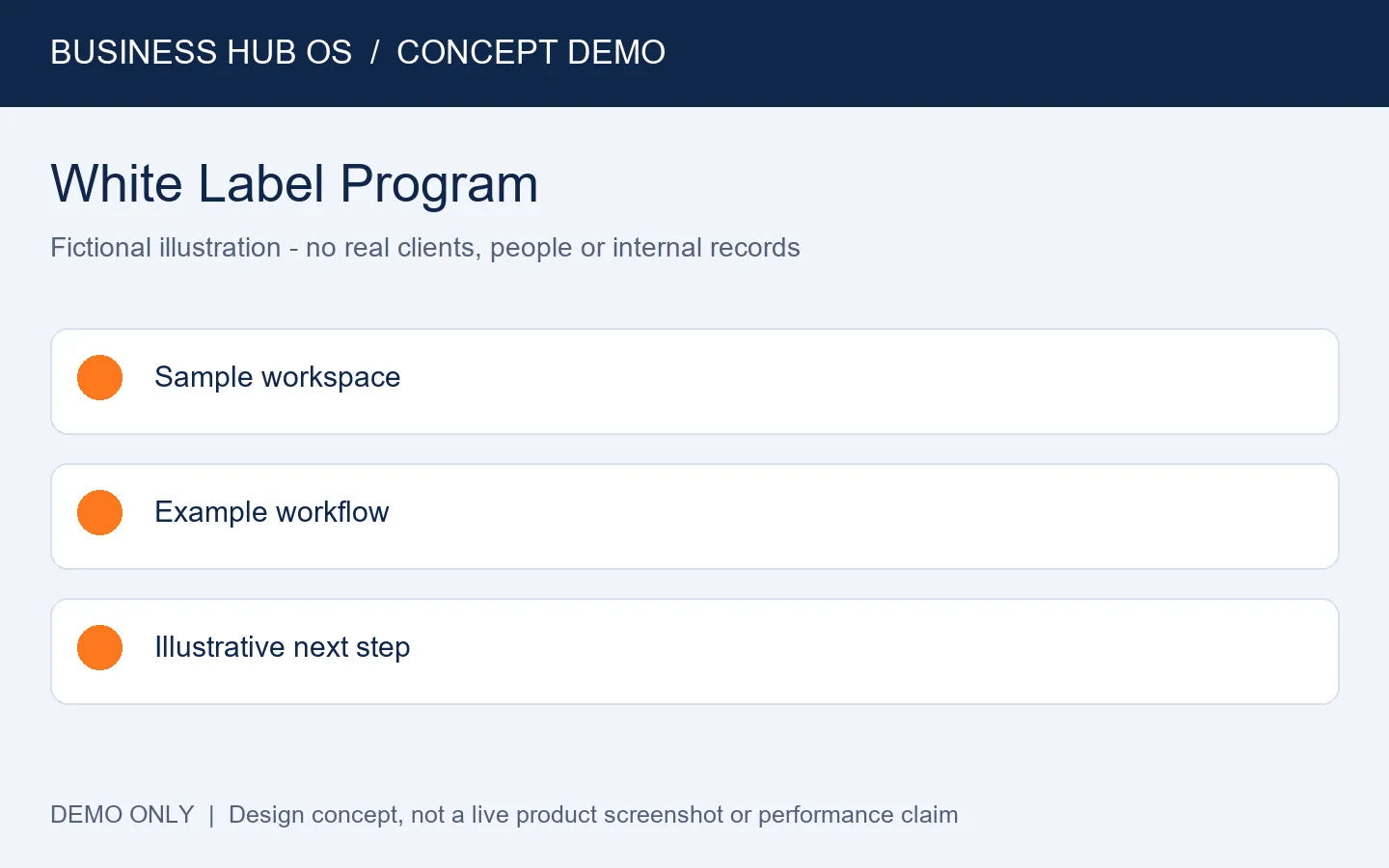Click the pipe divider after DEMO ONLY
Screen dimensions: 1389x868
[211, 815]
